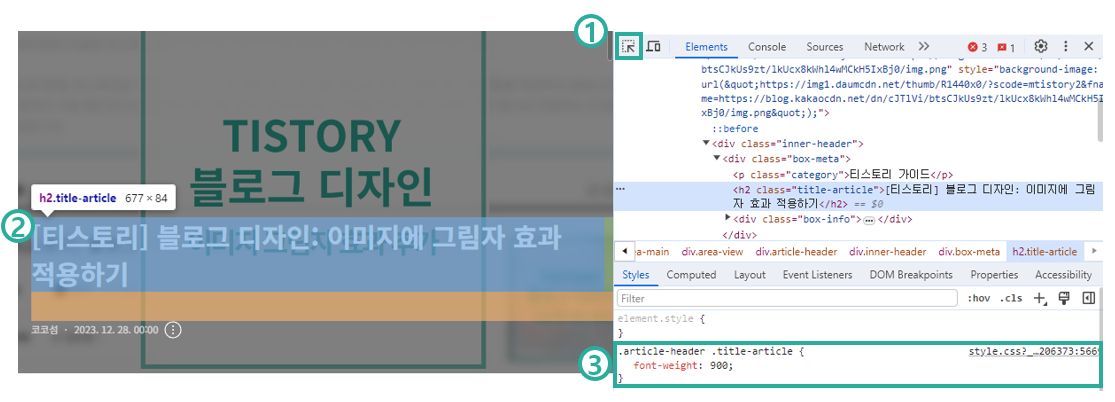Open the post options circle menu icon
This screenshot has height=402, width=1115.
click(173, 330)
